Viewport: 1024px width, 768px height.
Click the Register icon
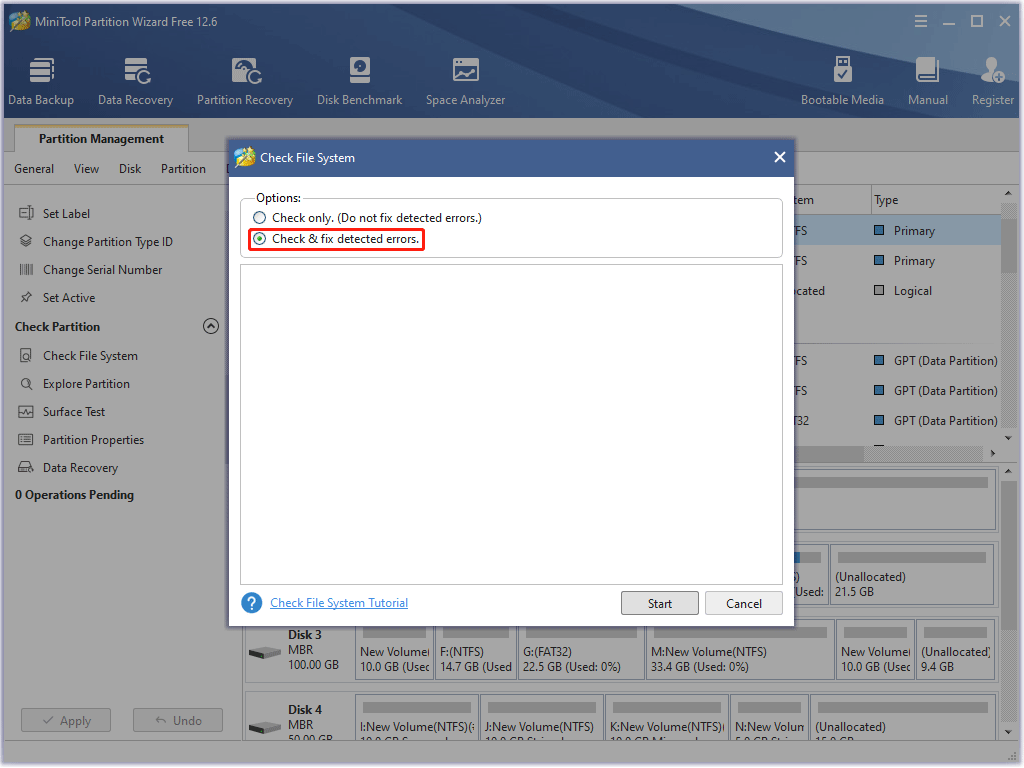click(x=991, y=80)
